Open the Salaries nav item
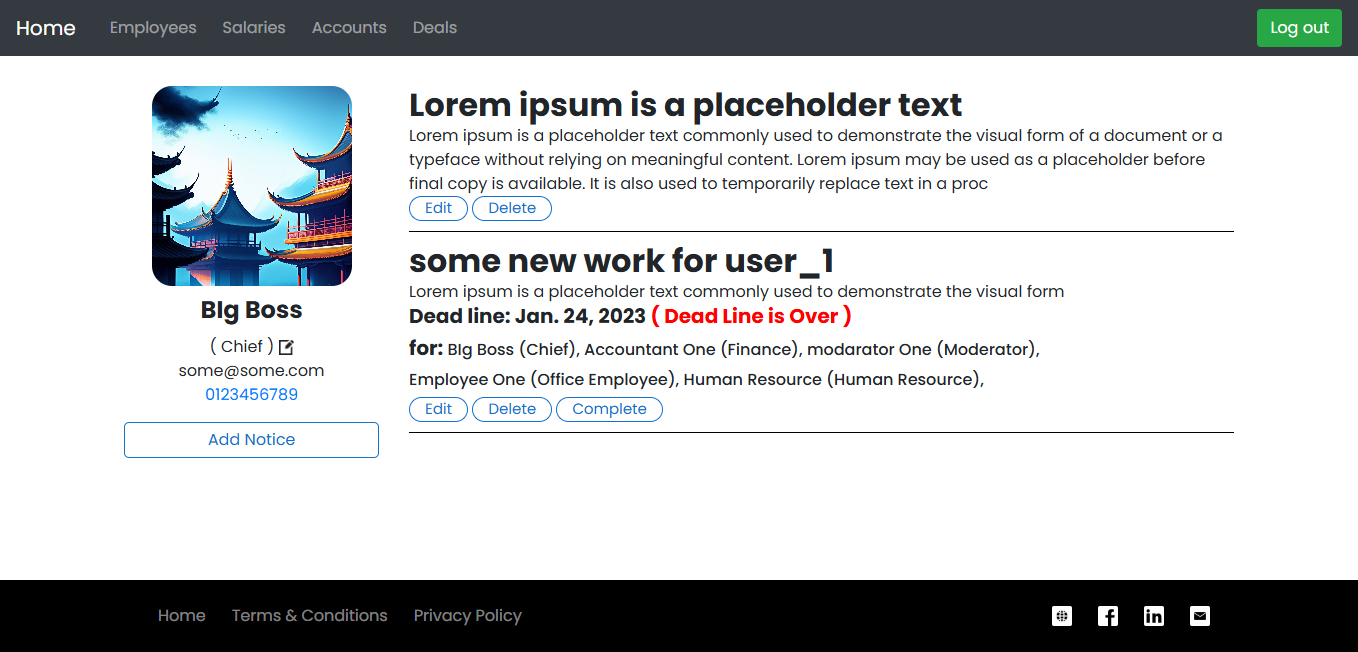 [254, 28]
